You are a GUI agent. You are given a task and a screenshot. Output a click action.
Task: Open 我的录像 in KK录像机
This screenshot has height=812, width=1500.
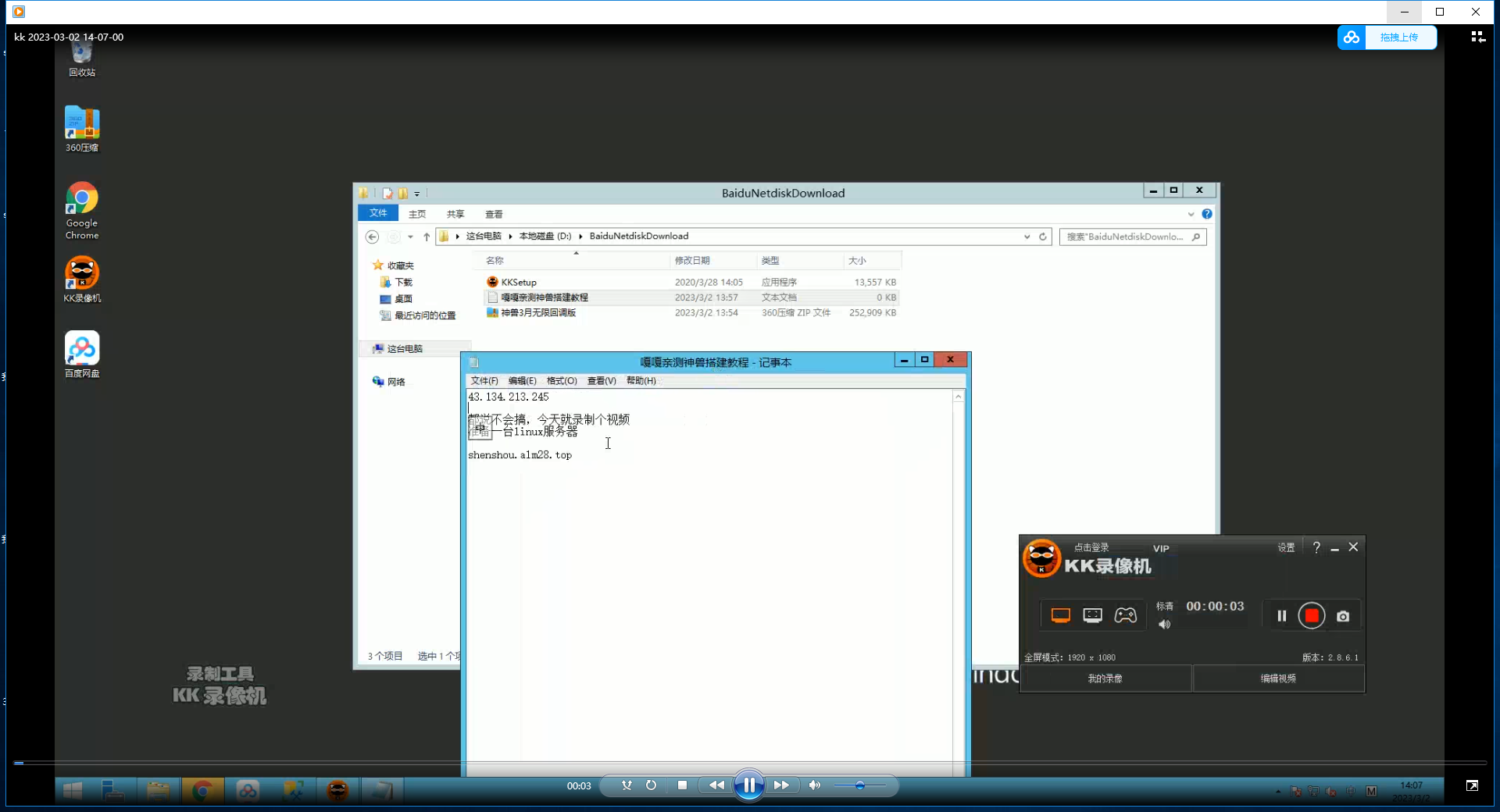coord(1105,678)
